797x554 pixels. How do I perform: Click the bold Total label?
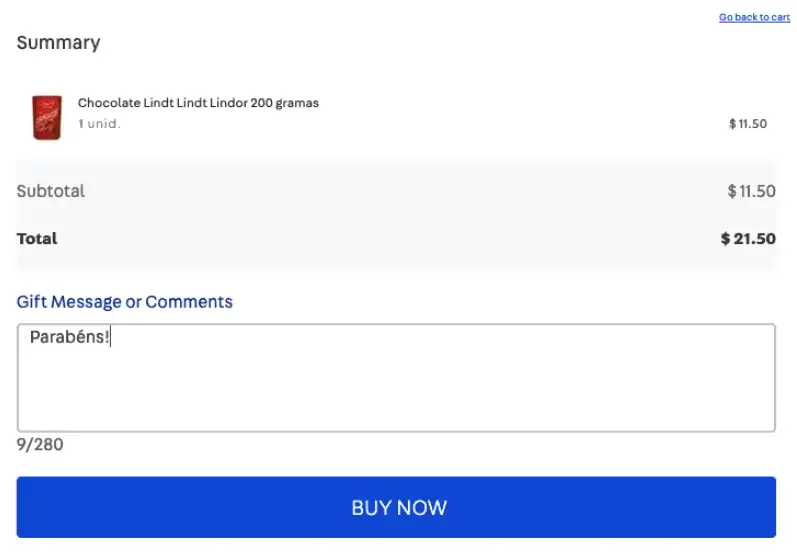pos(37,239)
